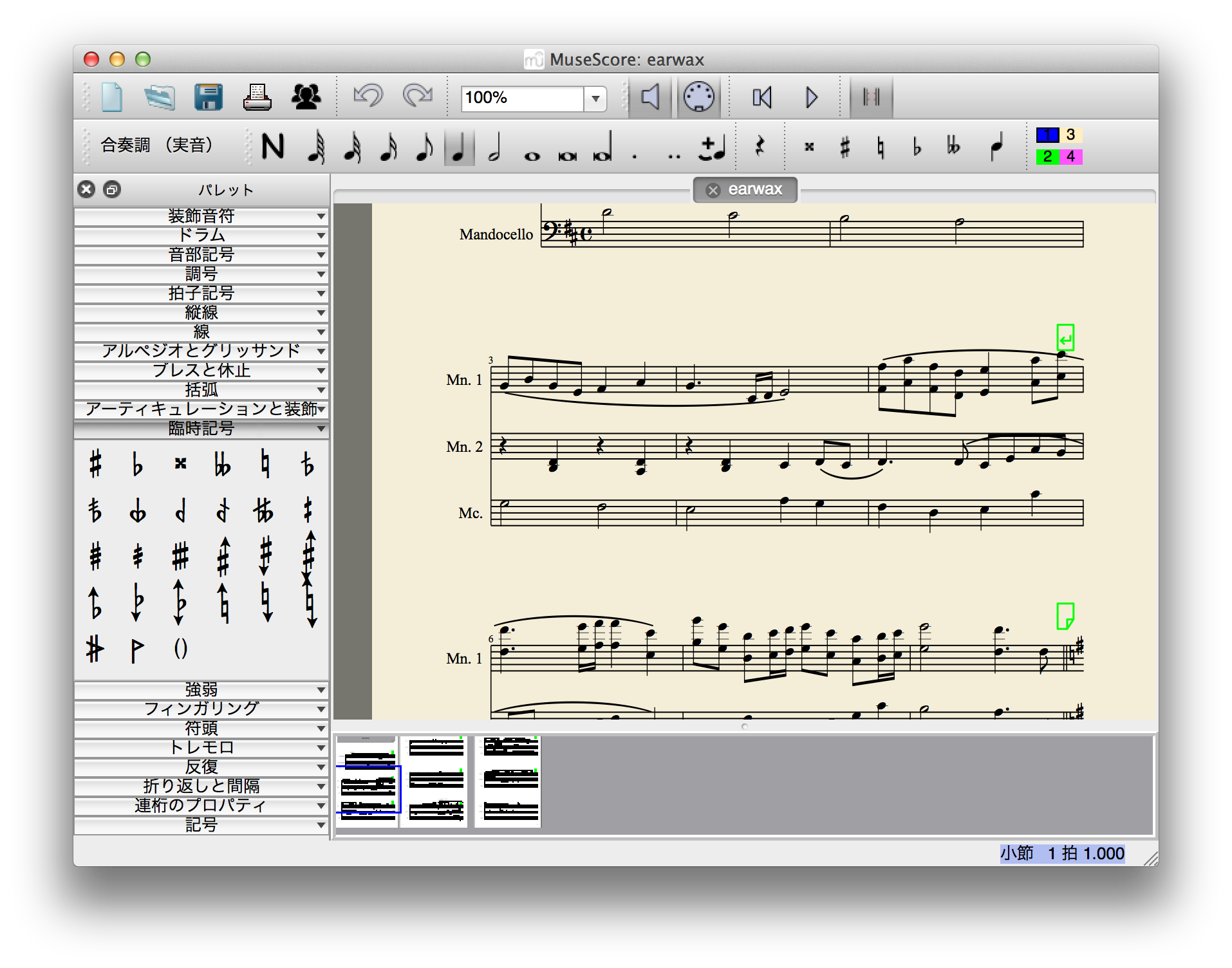Toggle MIDI input button
Screen dimensions: 1232x968
pos(699,97)
